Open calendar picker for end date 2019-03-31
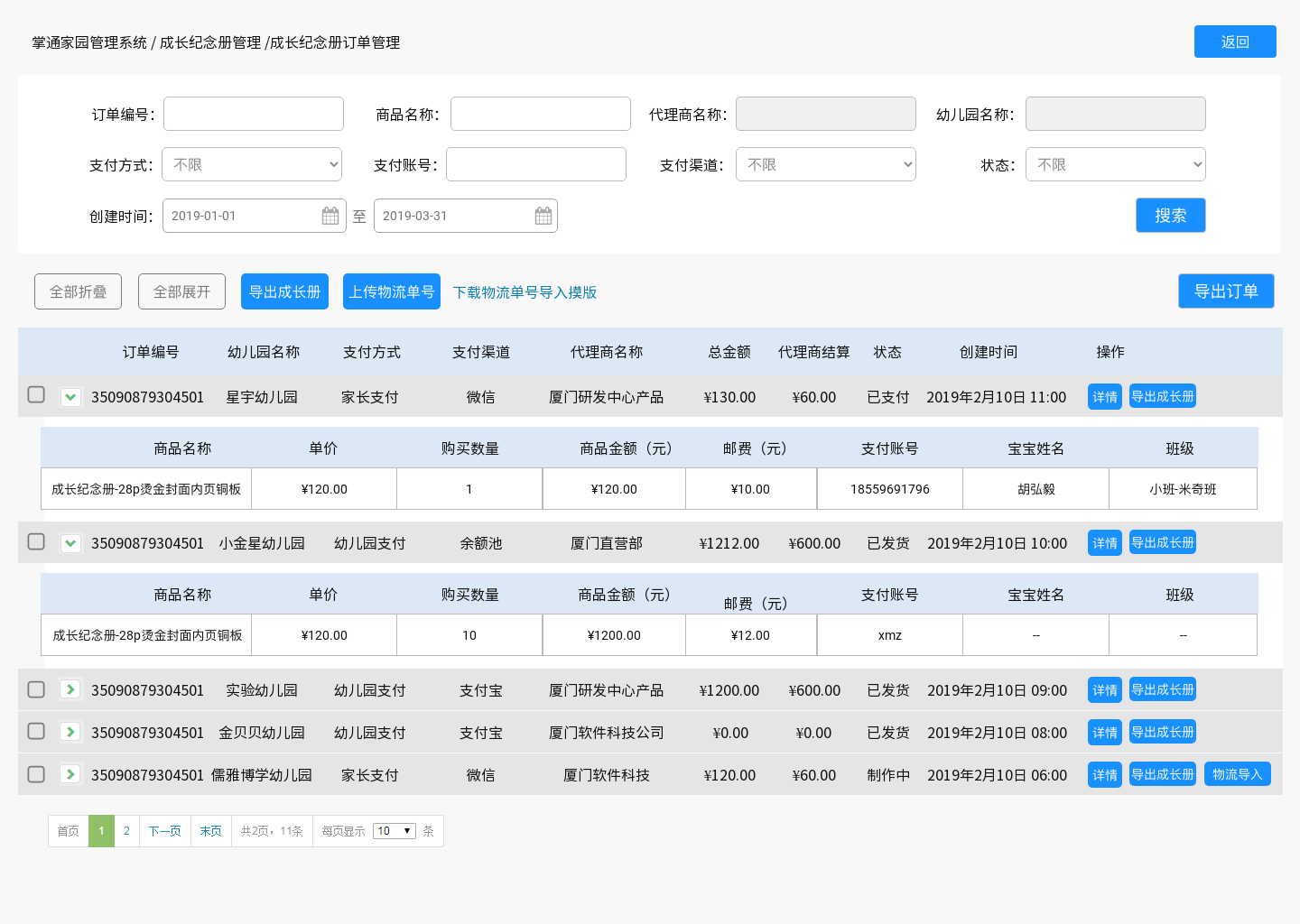 click(543, 216)
